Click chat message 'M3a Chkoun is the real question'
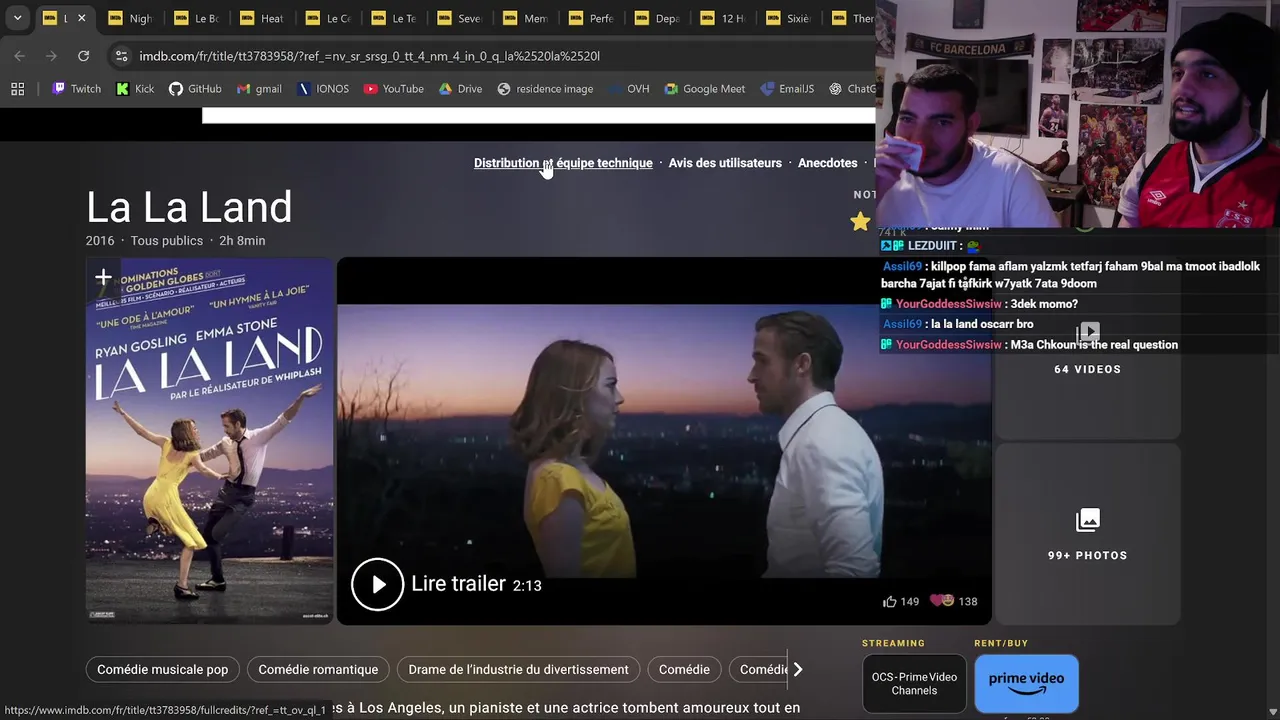The height and width of the screenshot is (720, 1280). [1094, 345]
